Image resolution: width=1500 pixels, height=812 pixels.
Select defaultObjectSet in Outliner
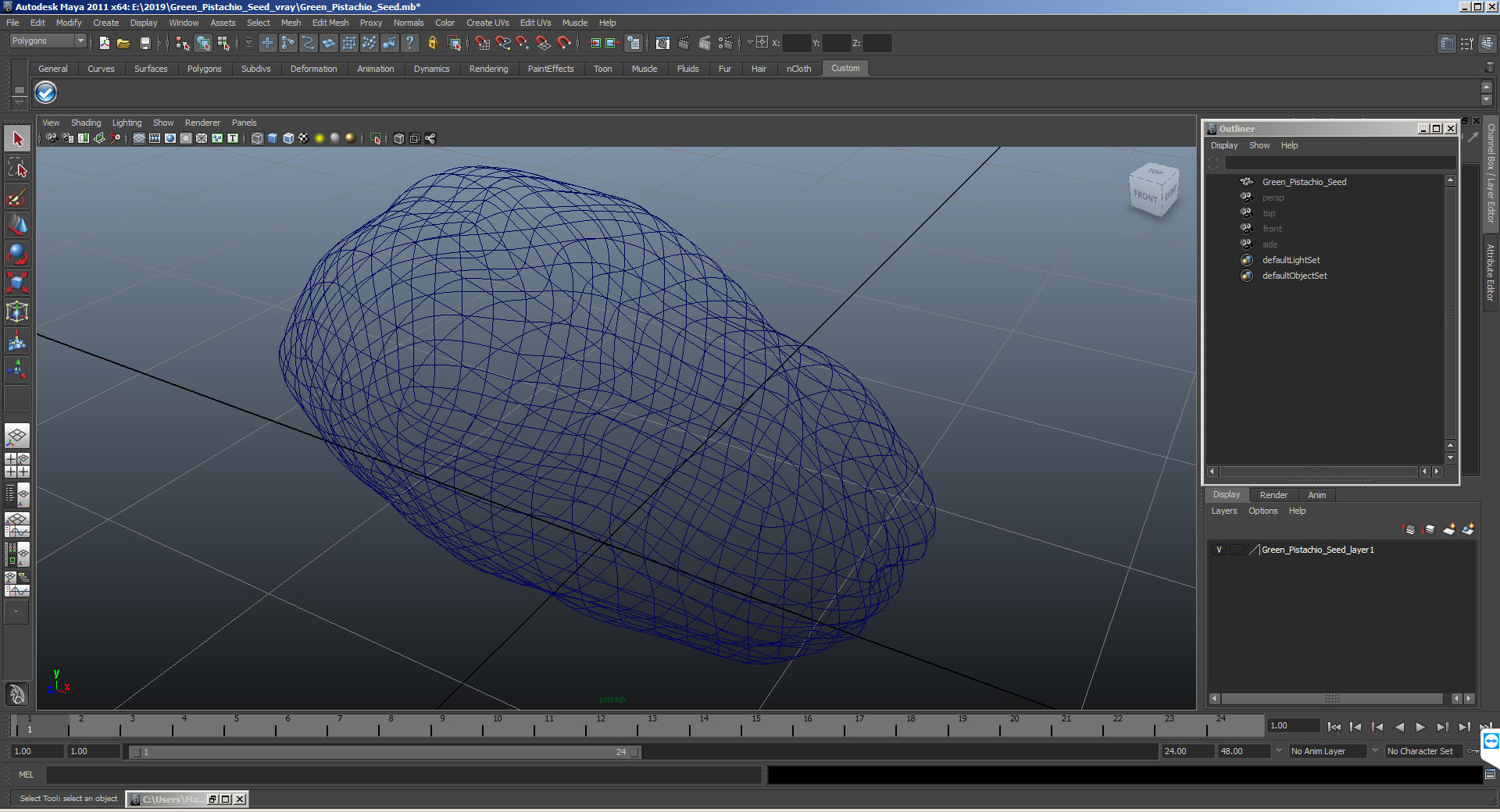pos(1295,276)
